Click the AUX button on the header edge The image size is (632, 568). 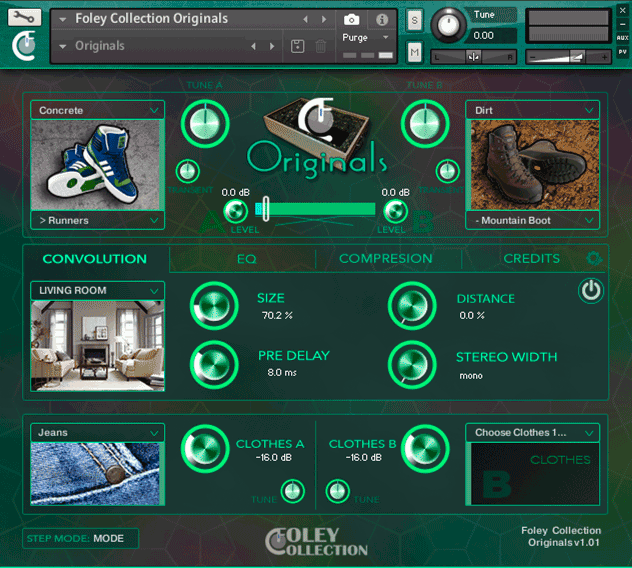tap(622, 37)
